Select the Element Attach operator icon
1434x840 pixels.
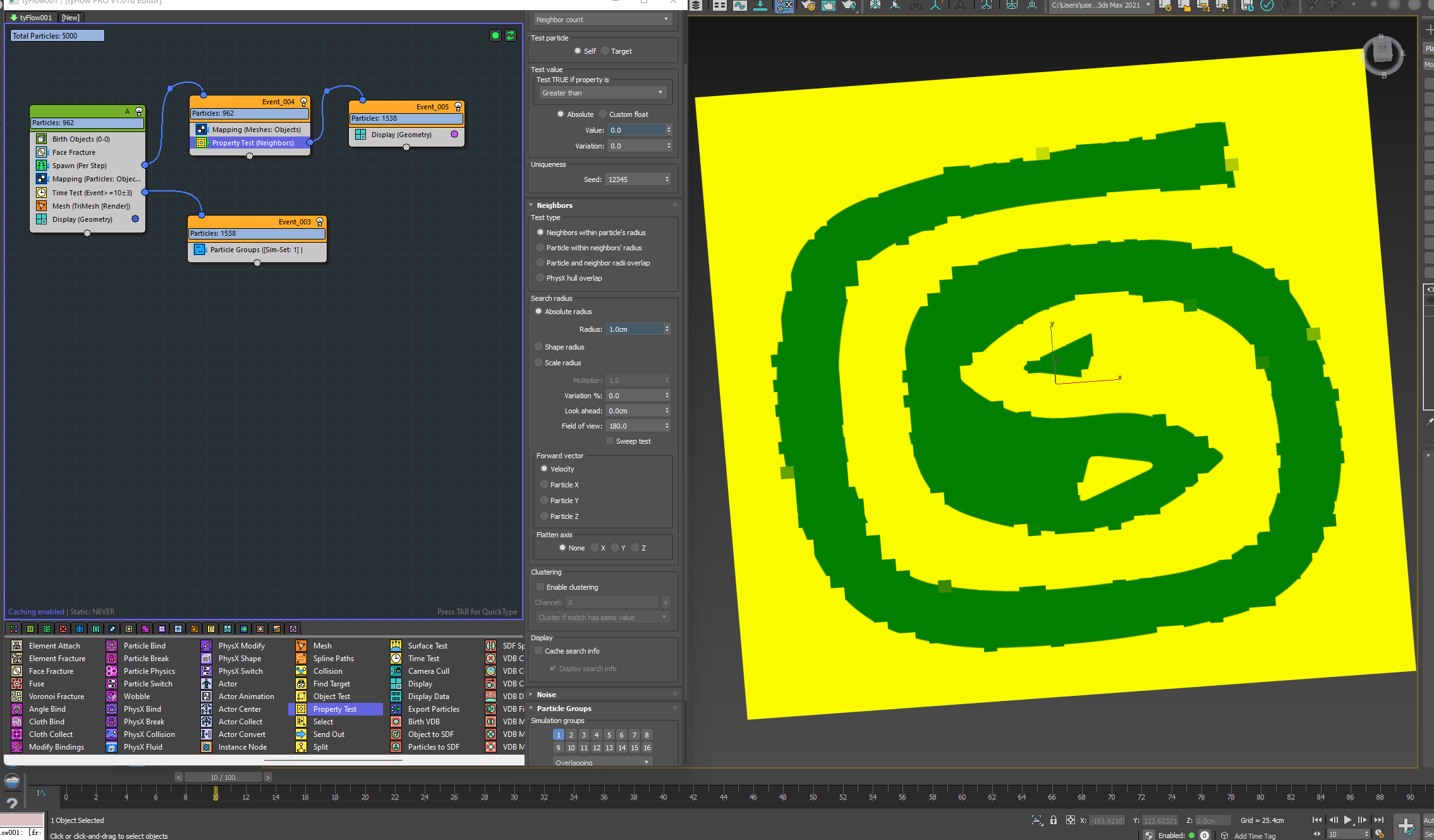[17, 645]
